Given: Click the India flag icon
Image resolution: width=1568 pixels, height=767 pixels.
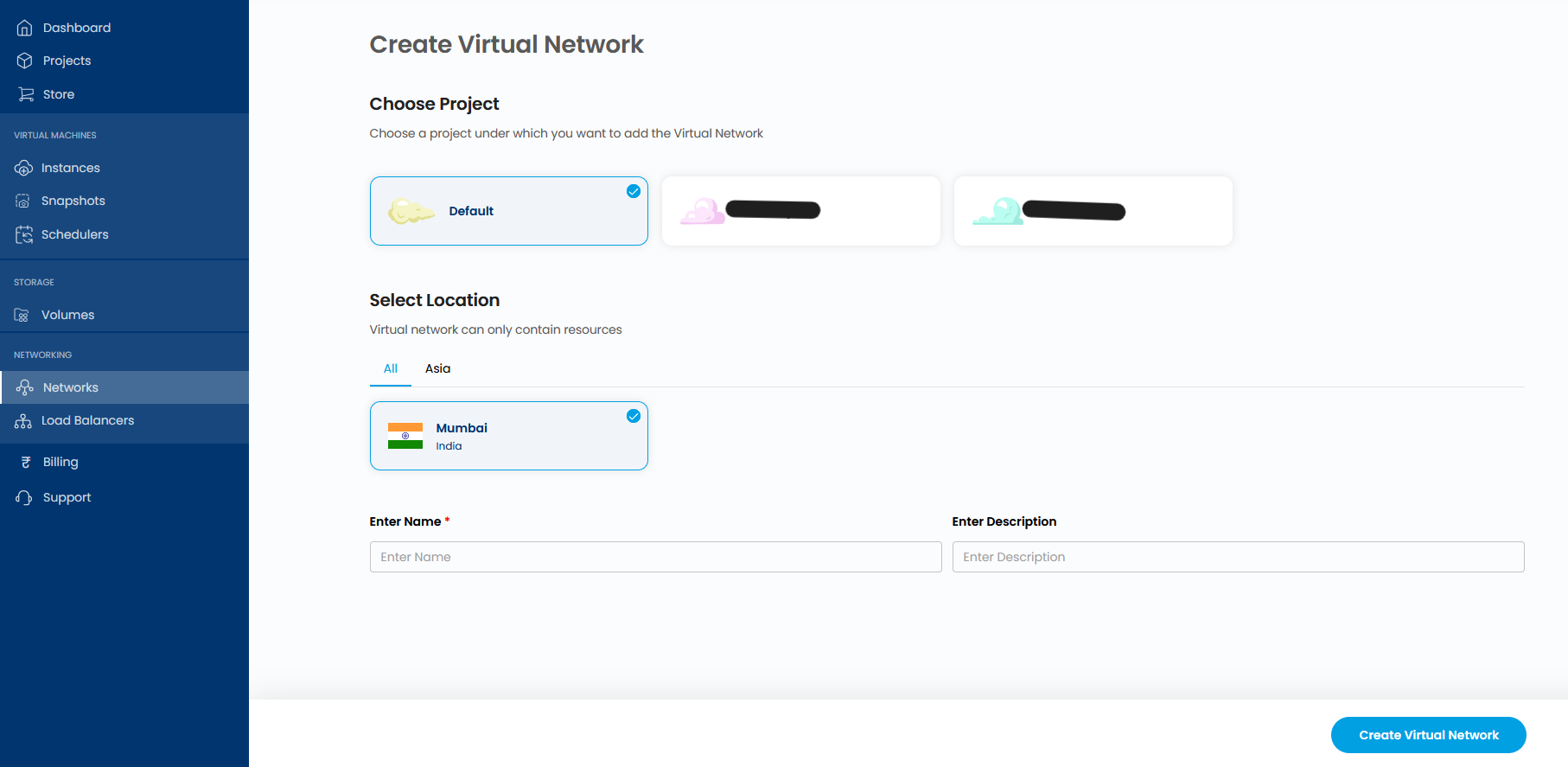Looking at the screenshot, I should [x=405, y=436].
